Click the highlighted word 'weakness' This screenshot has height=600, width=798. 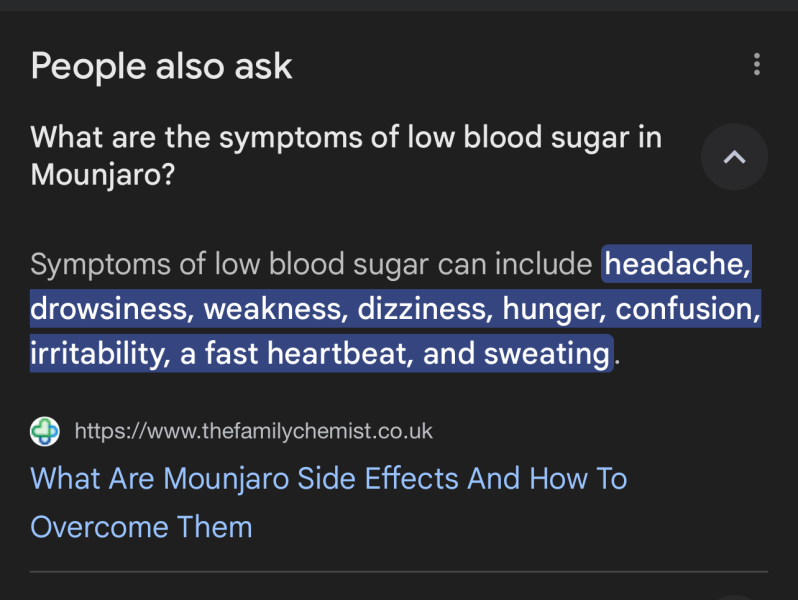(x=270, y=309)
